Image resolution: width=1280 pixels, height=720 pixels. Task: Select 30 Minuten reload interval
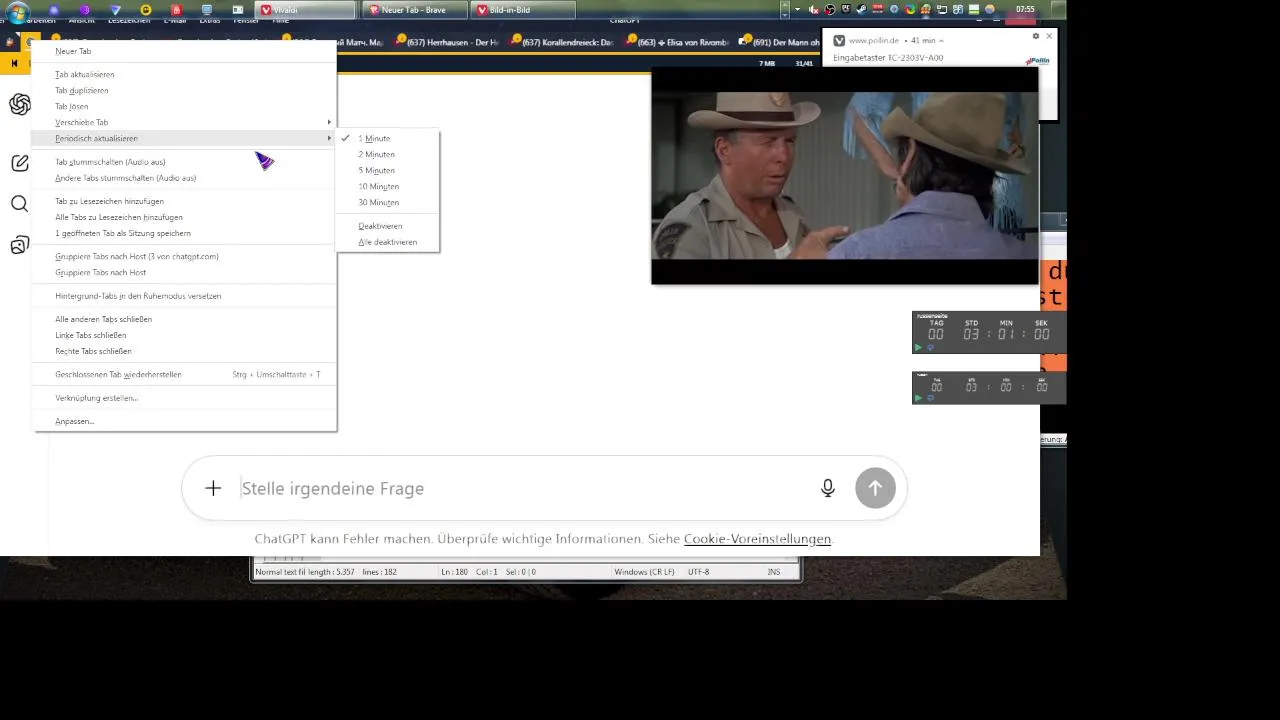point(388,202)
